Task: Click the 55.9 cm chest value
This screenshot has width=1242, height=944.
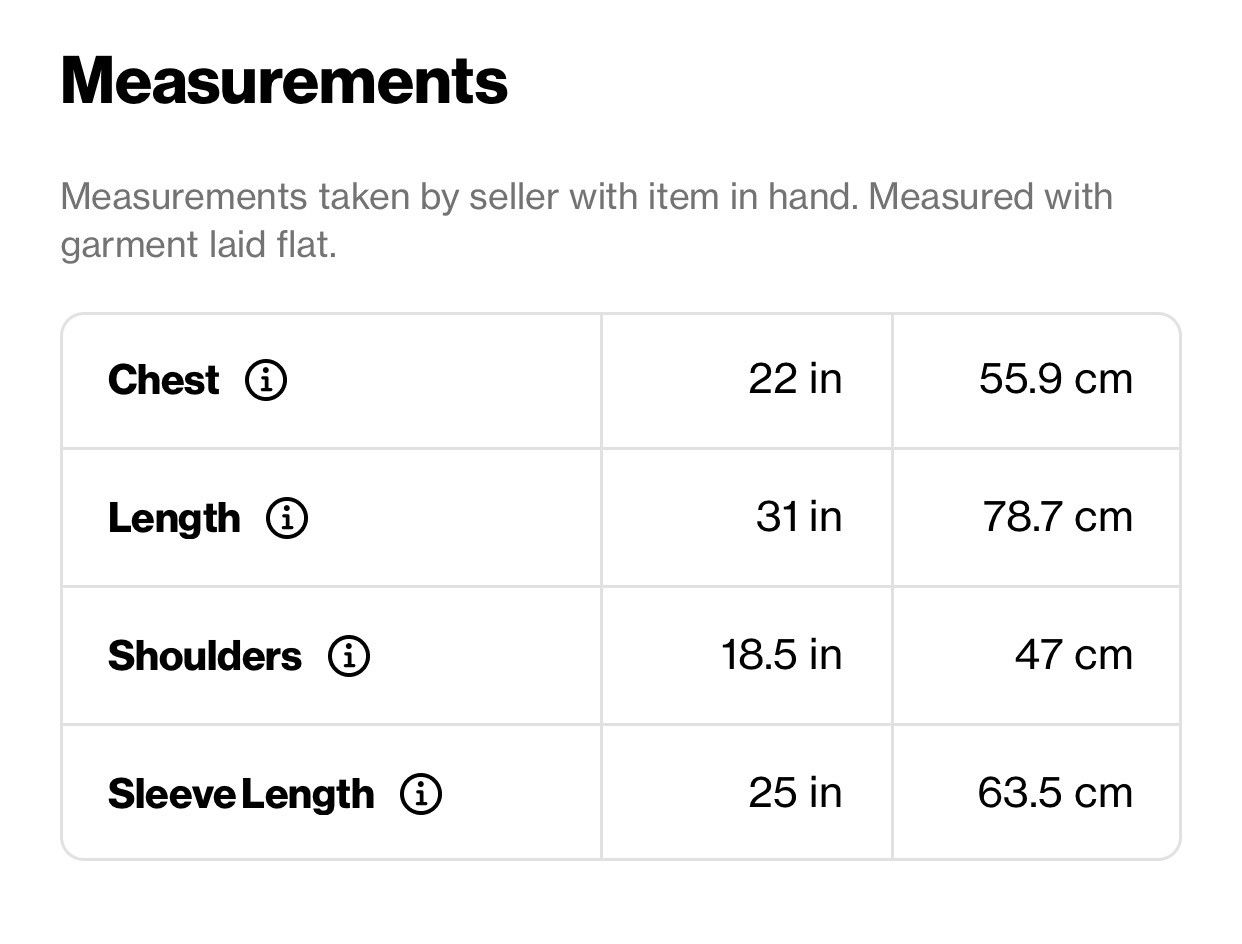Action: point(1056,379)
